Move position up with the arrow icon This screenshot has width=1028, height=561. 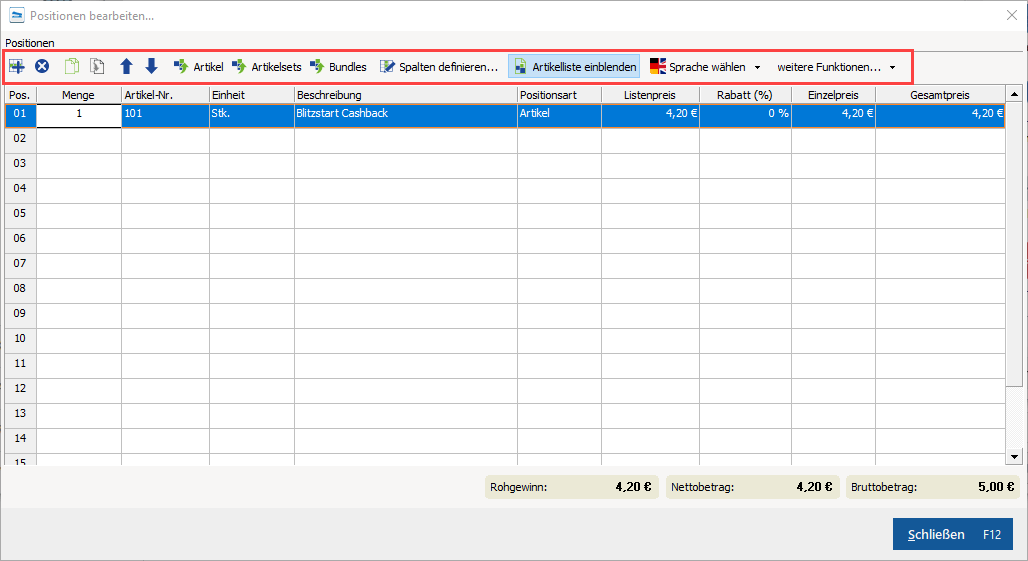tap(127, 66)
